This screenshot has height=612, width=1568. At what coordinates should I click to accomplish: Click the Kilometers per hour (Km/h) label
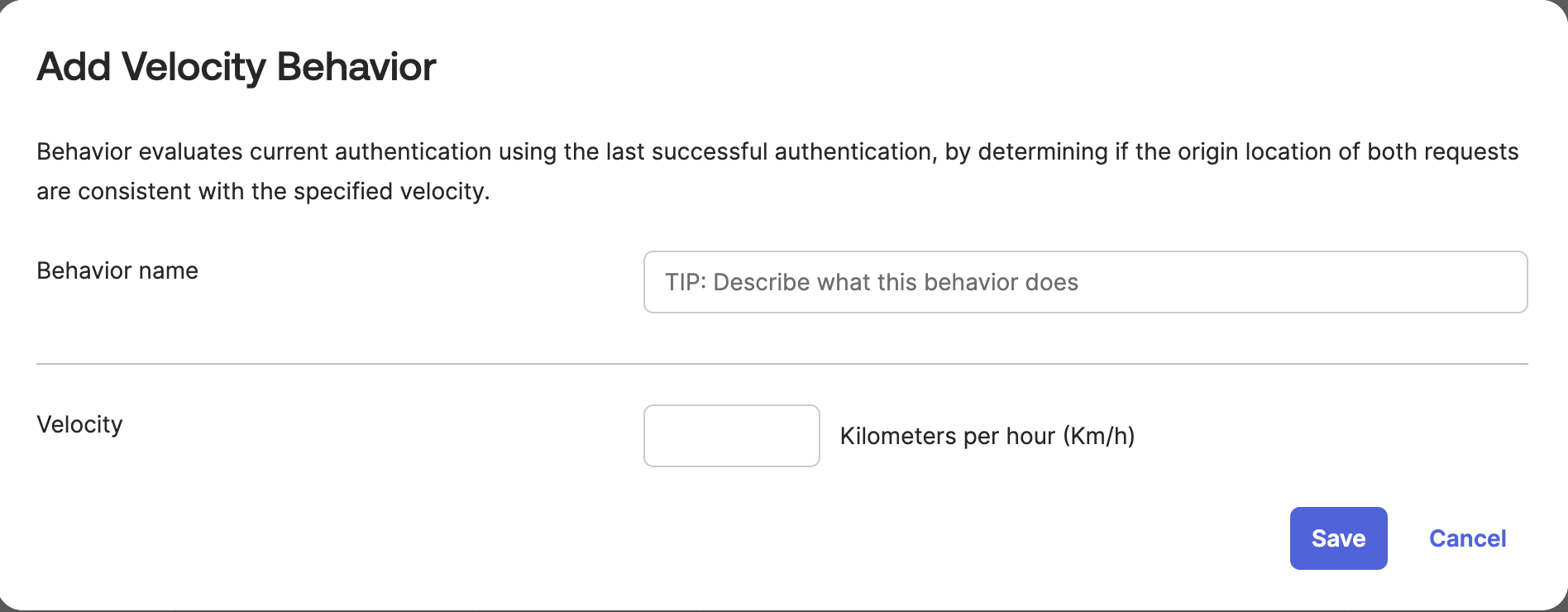pos(988,436)
